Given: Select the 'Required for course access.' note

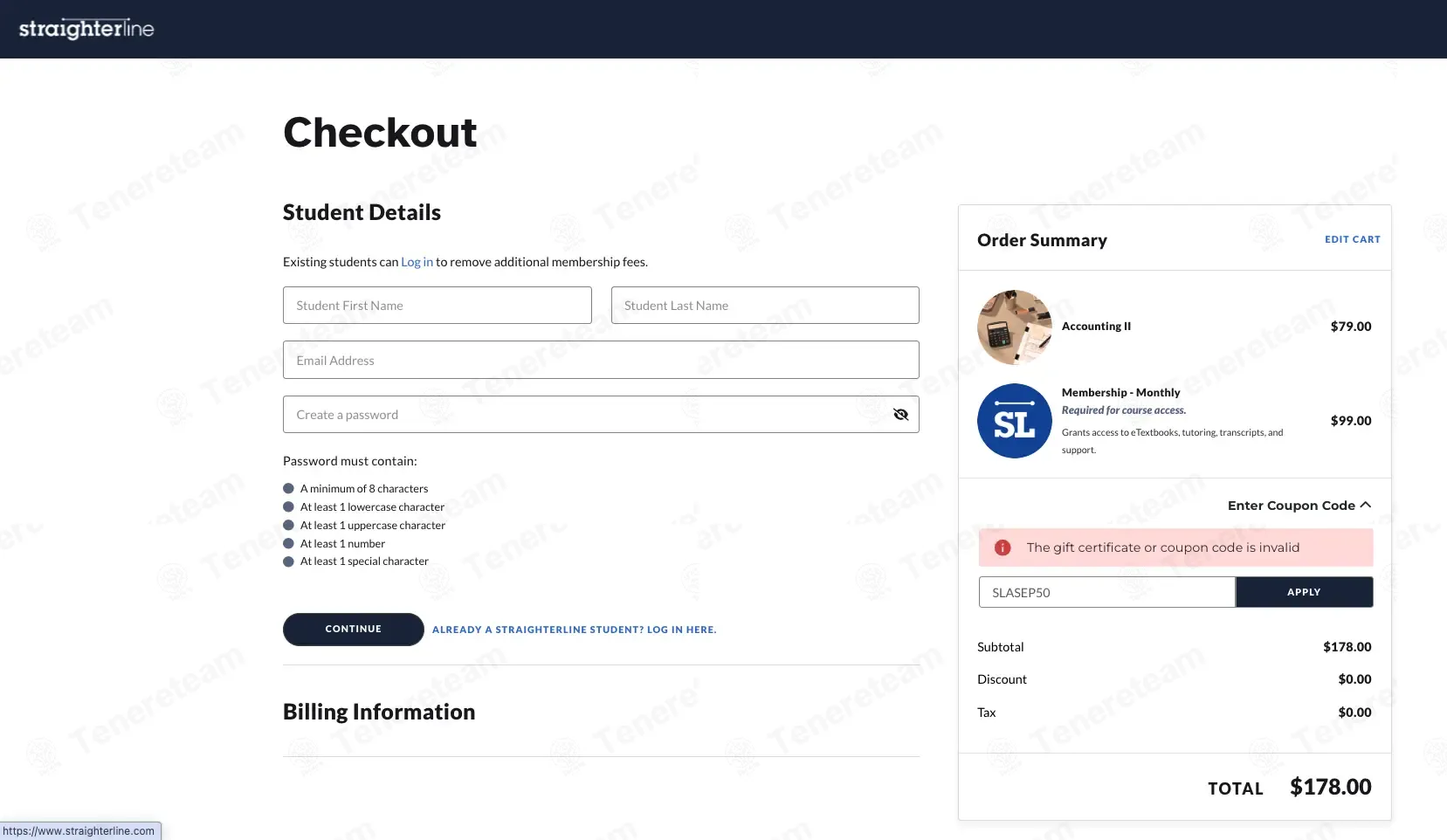Looking at the screenshot, I should (x=1123, y=410).
